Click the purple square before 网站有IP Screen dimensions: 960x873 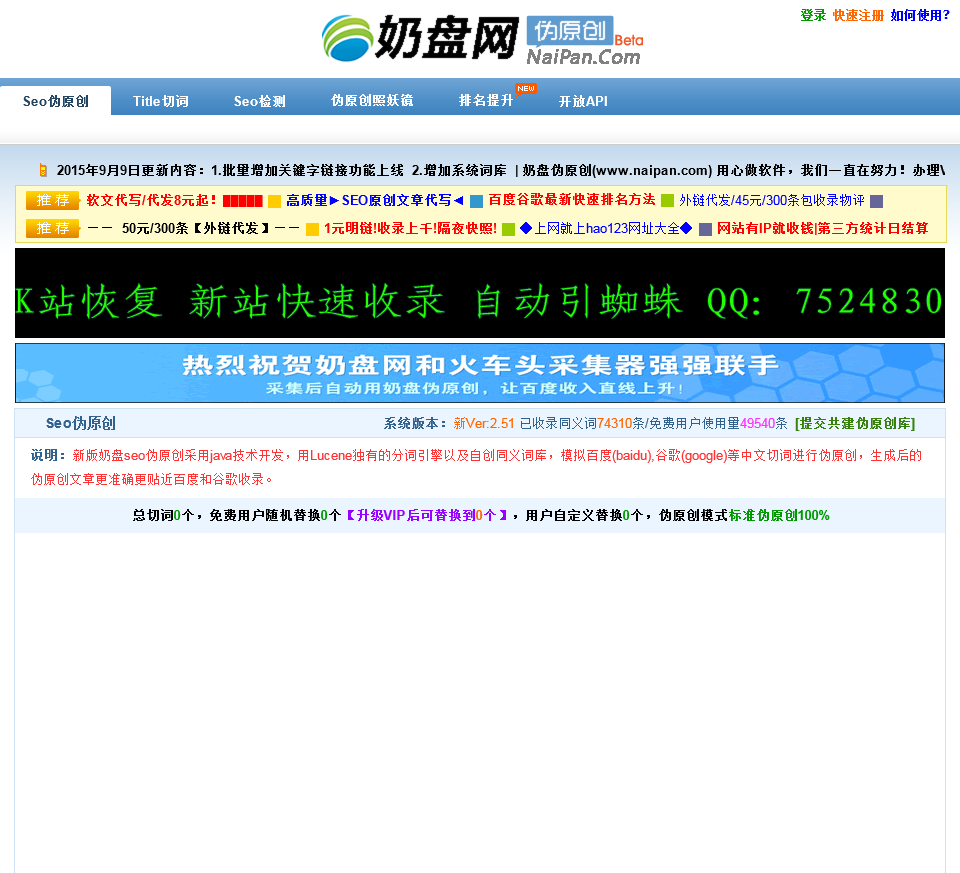705,230
